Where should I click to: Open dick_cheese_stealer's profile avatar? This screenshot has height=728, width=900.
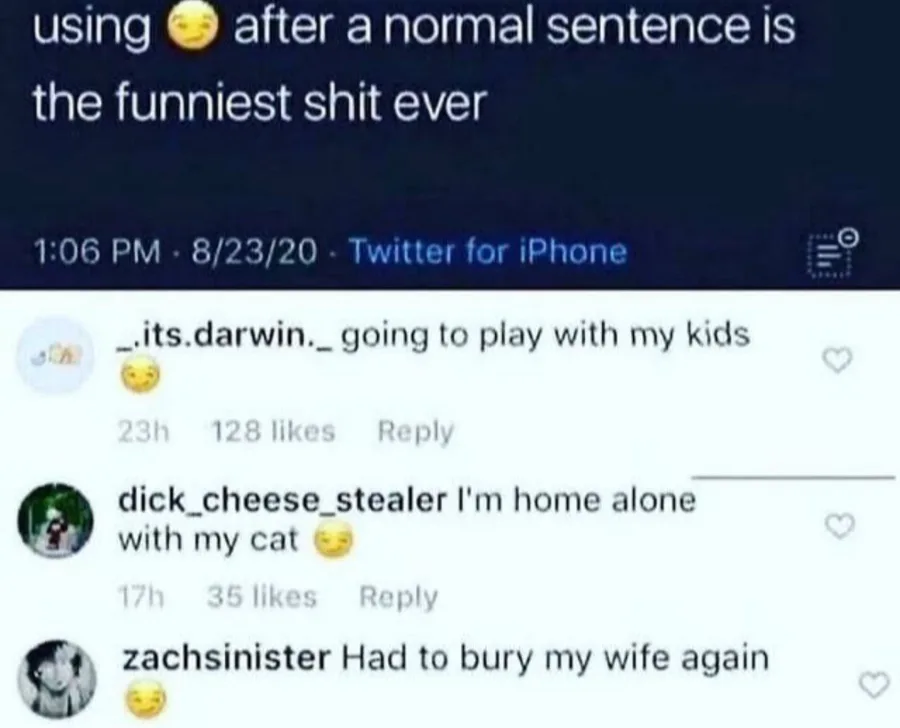[x=55, y=520]
